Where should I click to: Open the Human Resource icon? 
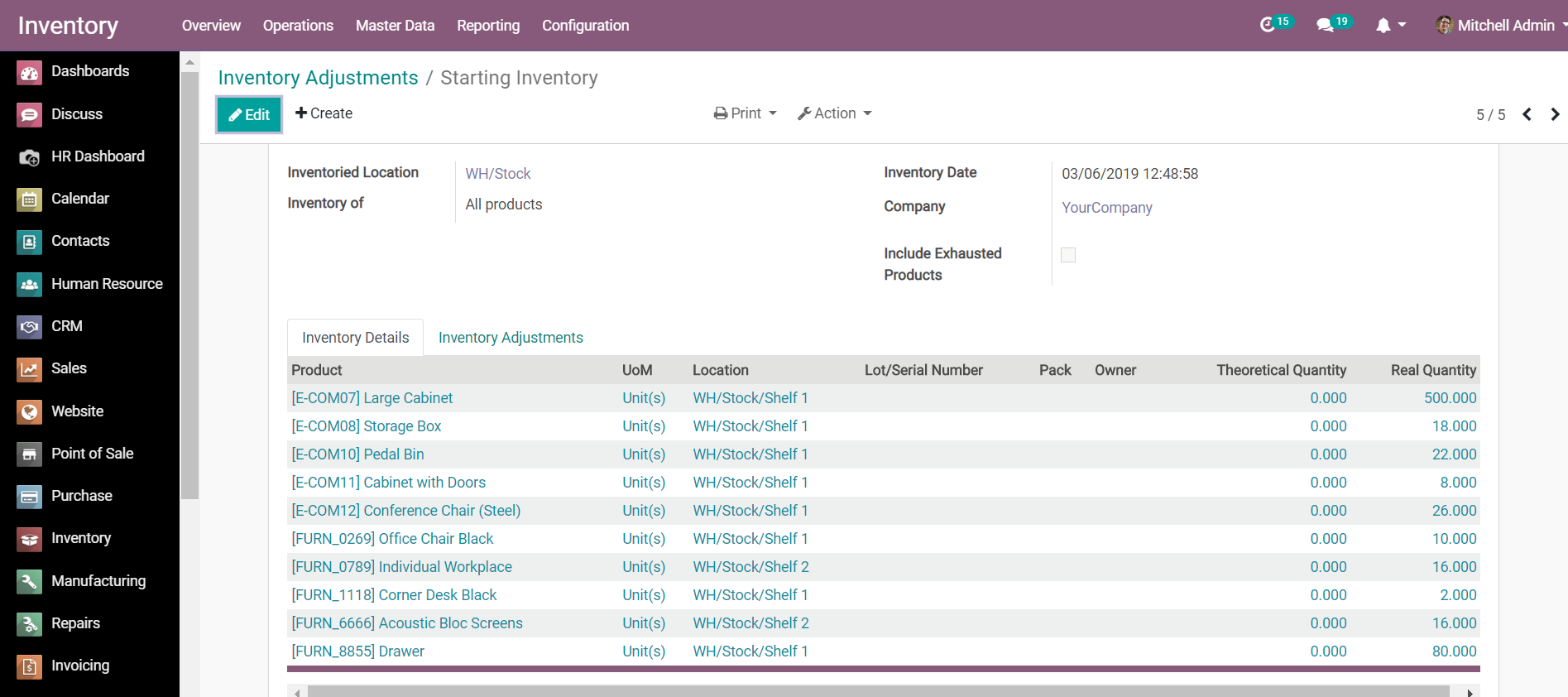30,284
